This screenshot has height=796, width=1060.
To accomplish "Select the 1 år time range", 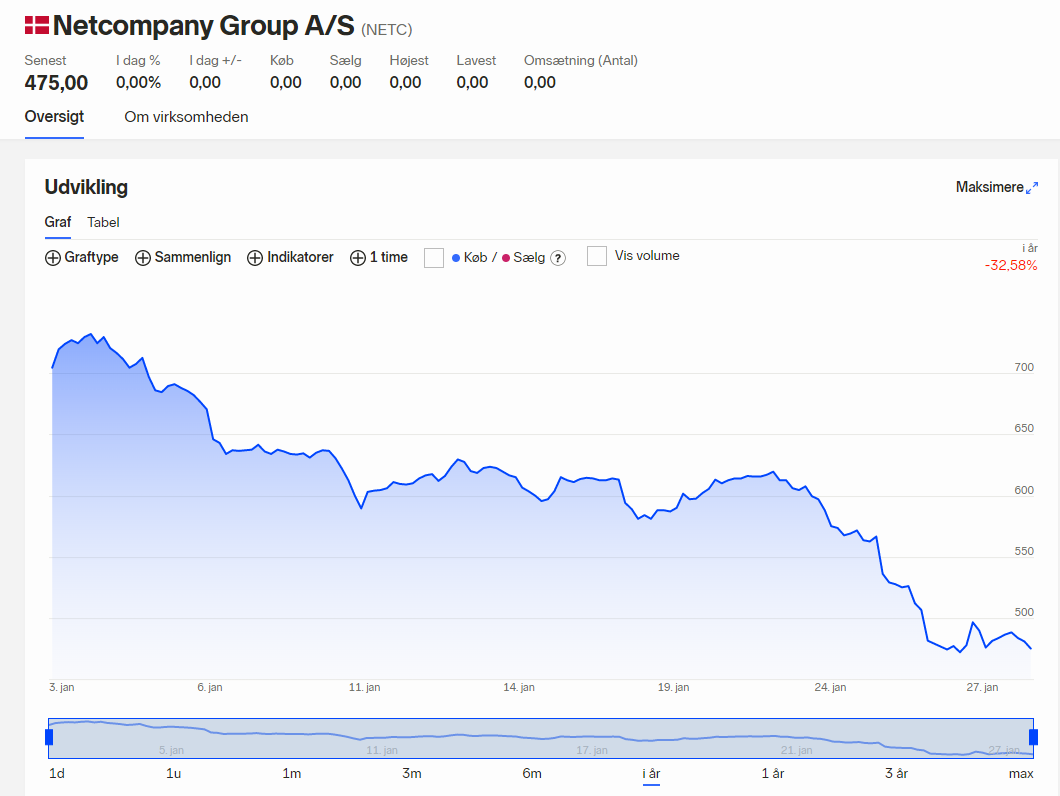I will (773, 773).
